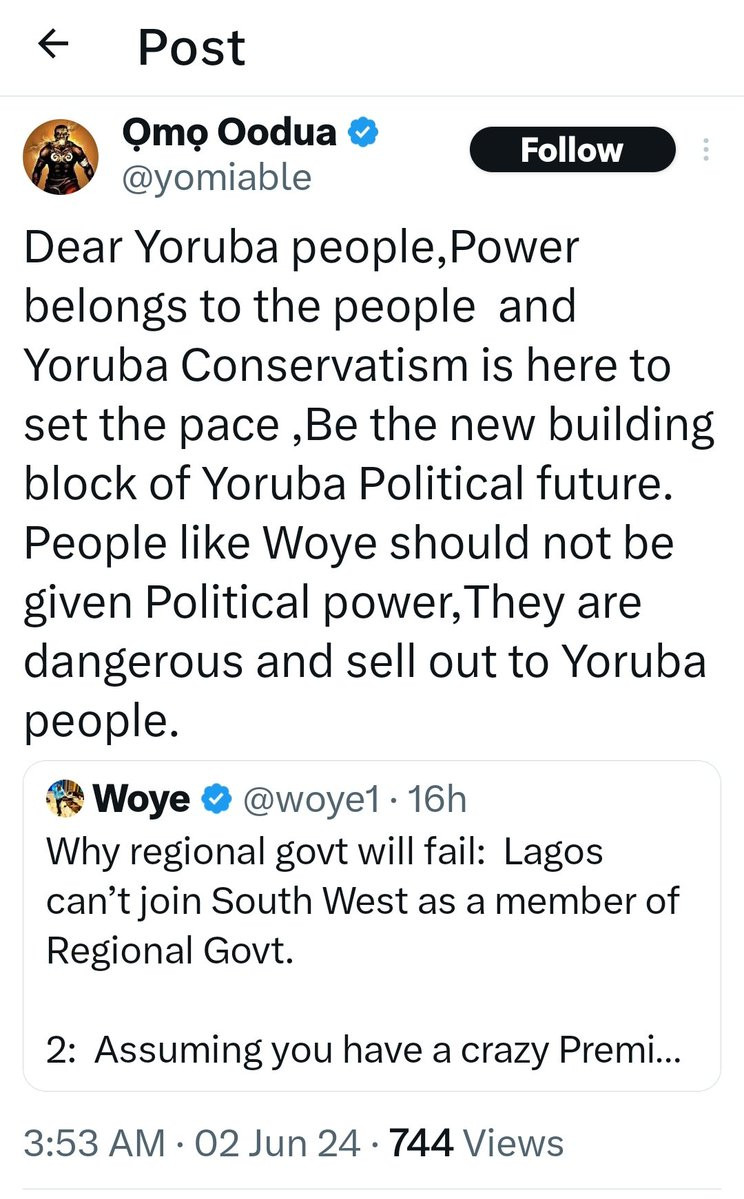Open the @yomiable handle link
The image size is (744, 1199).
[215, 177]
